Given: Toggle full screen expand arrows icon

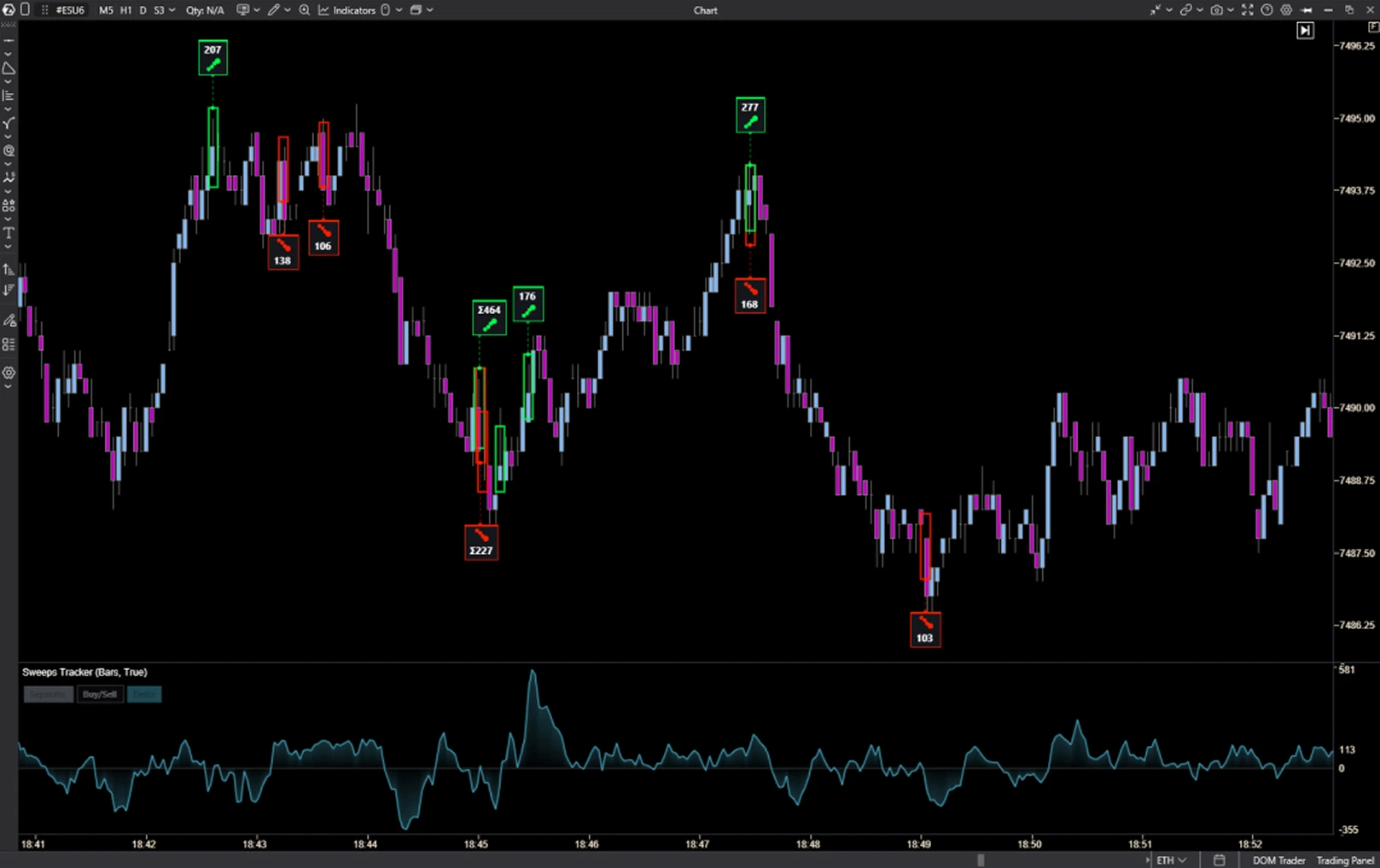Looking at the screenshot, I should click(1247, 10).
